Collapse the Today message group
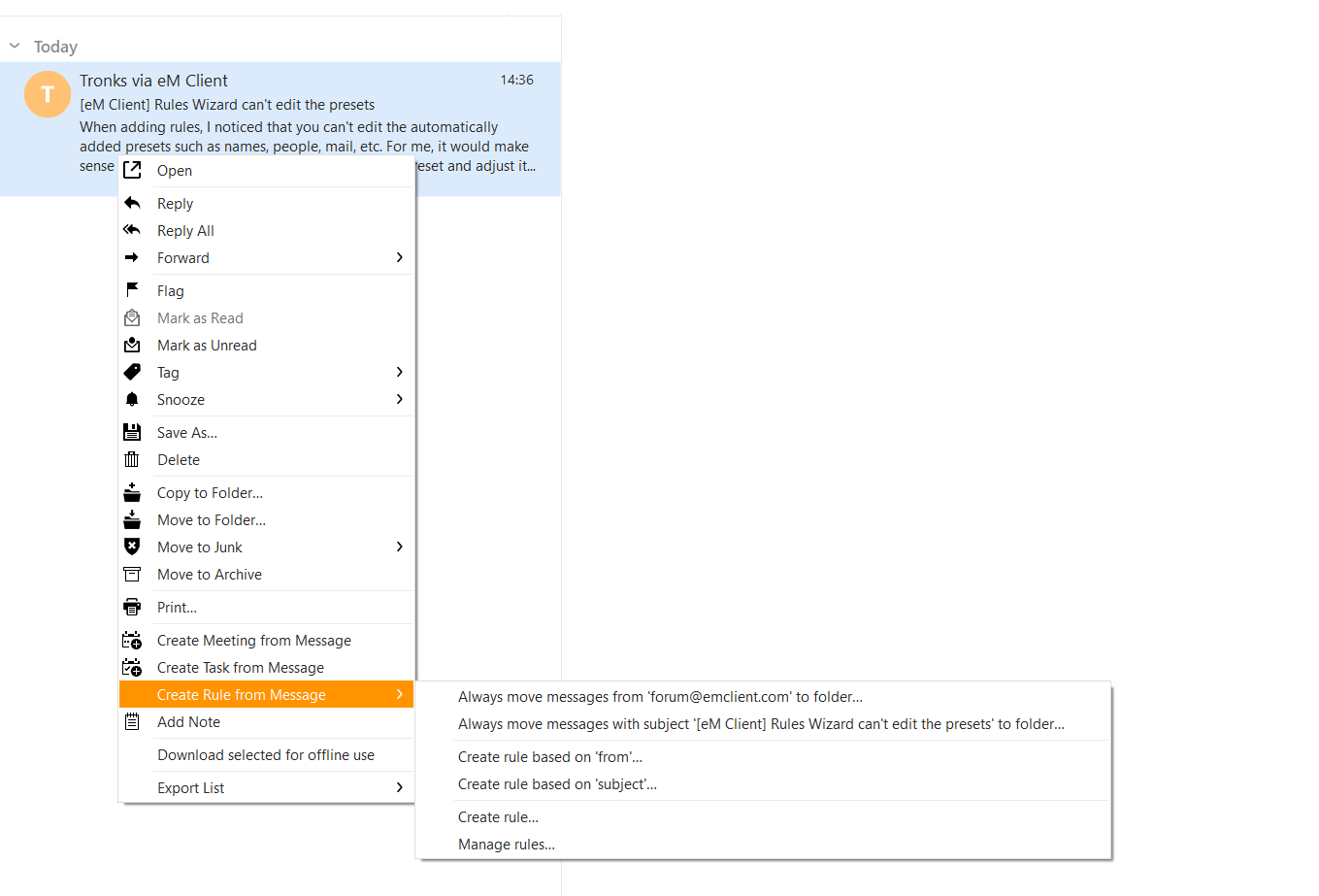This screenshot has height=896, width=1319. [x=15, y=46]
